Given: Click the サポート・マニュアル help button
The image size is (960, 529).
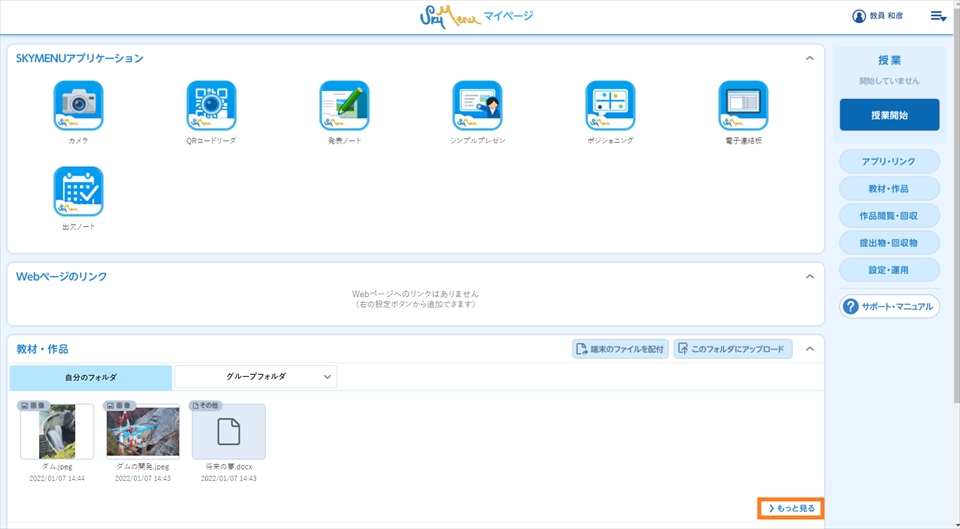Looking at the screenshot, I should click(x=889, y=307).
